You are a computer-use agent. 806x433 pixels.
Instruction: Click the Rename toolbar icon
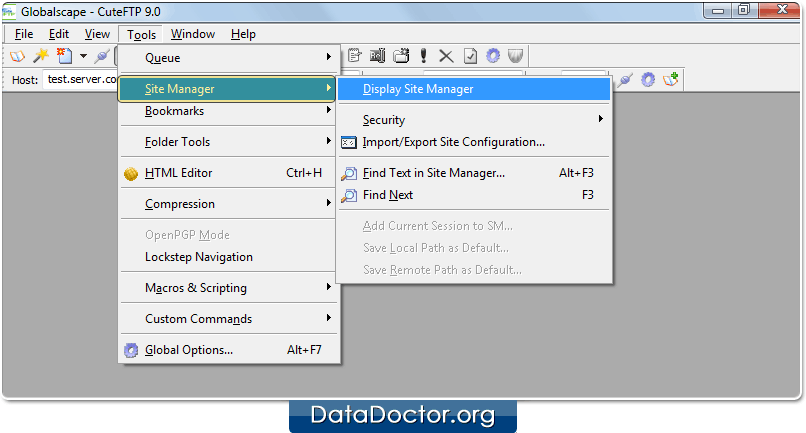pyautogui.click(x=378, y=56)
